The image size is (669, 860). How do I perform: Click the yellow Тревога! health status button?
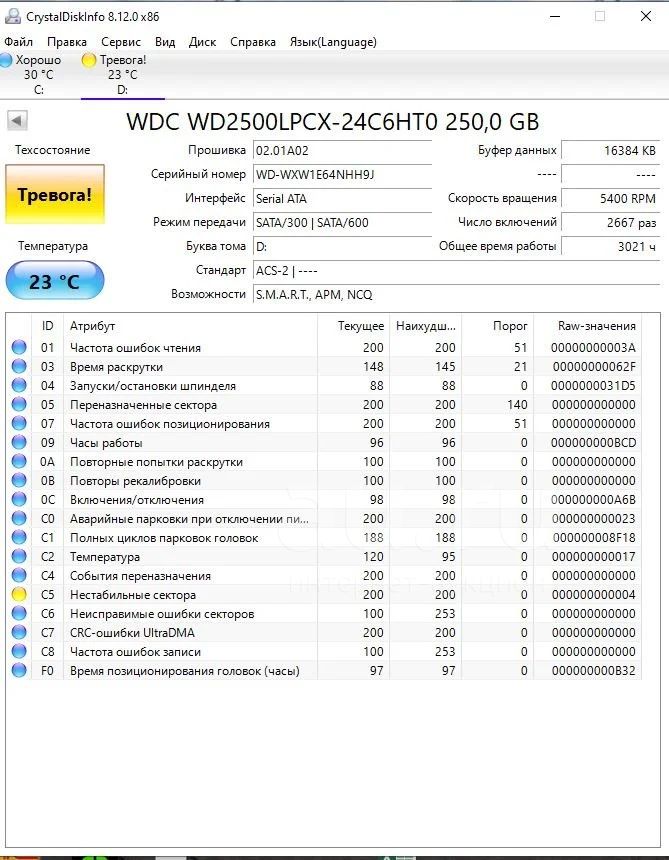54,195
